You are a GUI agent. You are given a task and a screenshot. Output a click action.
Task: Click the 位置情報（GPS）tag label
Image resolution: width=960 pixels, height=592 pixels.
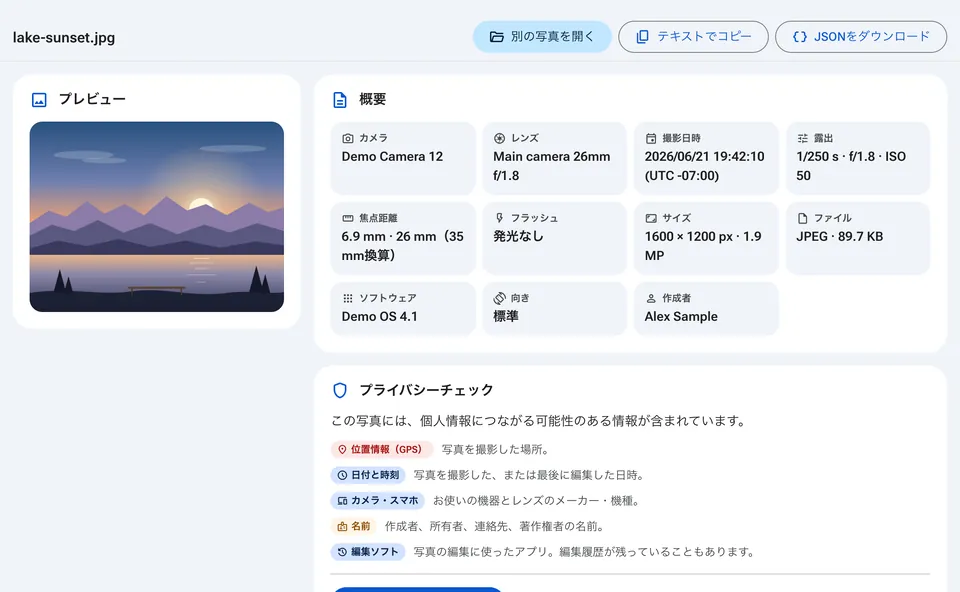click(x=386, y=449)
